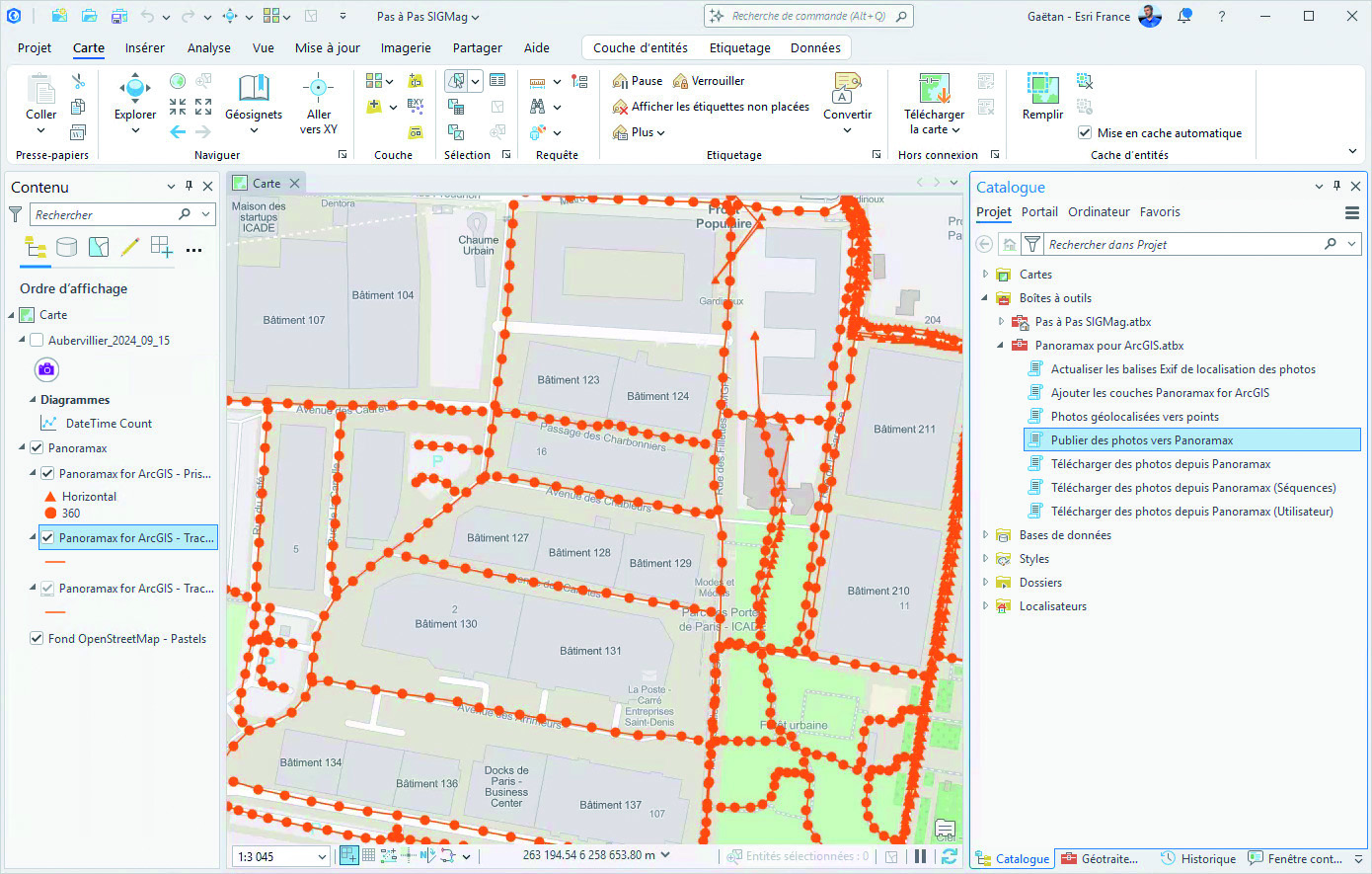The image size is (1372, 874).
Task: Switch Catalogue to the Portail tab
Action: pos(1039,211)
